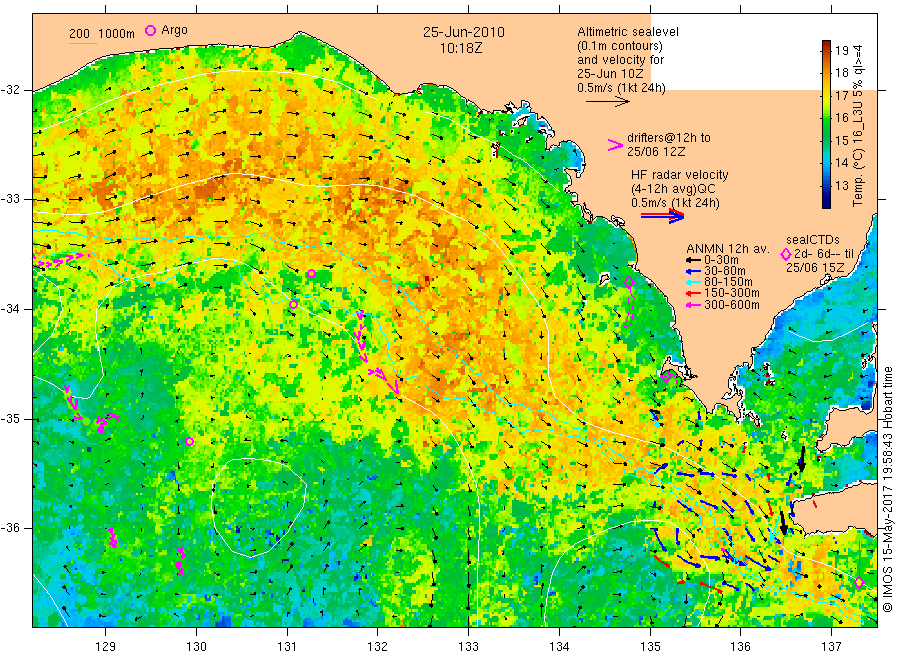Image resolution: width=900 pixels, height=660 pixels.
Task: Click the '80-150m' depth label
Action: 728,282
